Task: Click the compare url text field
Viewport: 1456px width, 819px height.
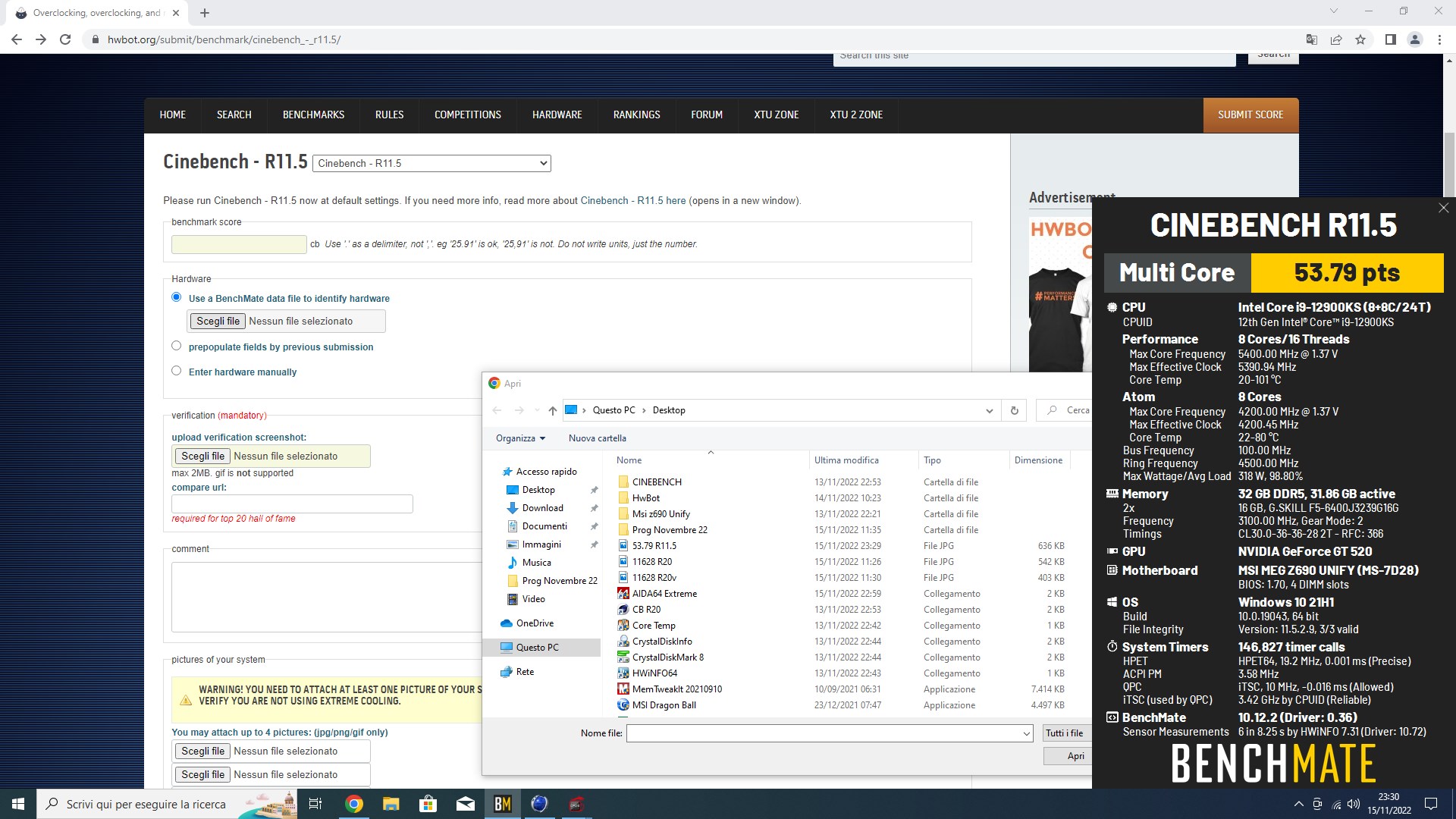Action: point(292,504)
